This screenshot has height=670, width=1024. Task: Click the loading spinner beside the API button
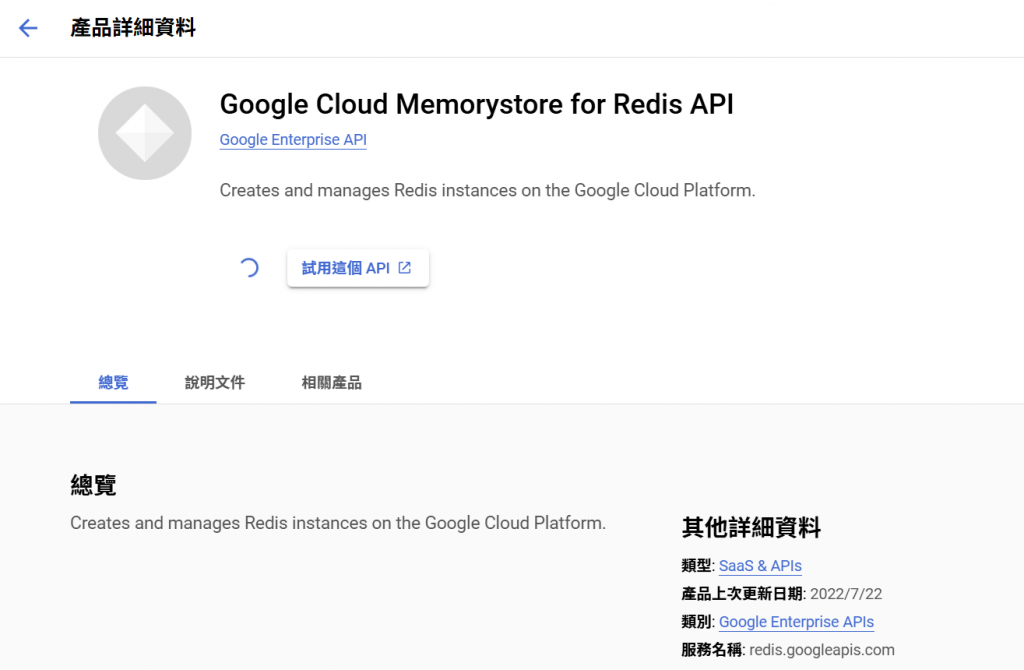coord(249,268)
